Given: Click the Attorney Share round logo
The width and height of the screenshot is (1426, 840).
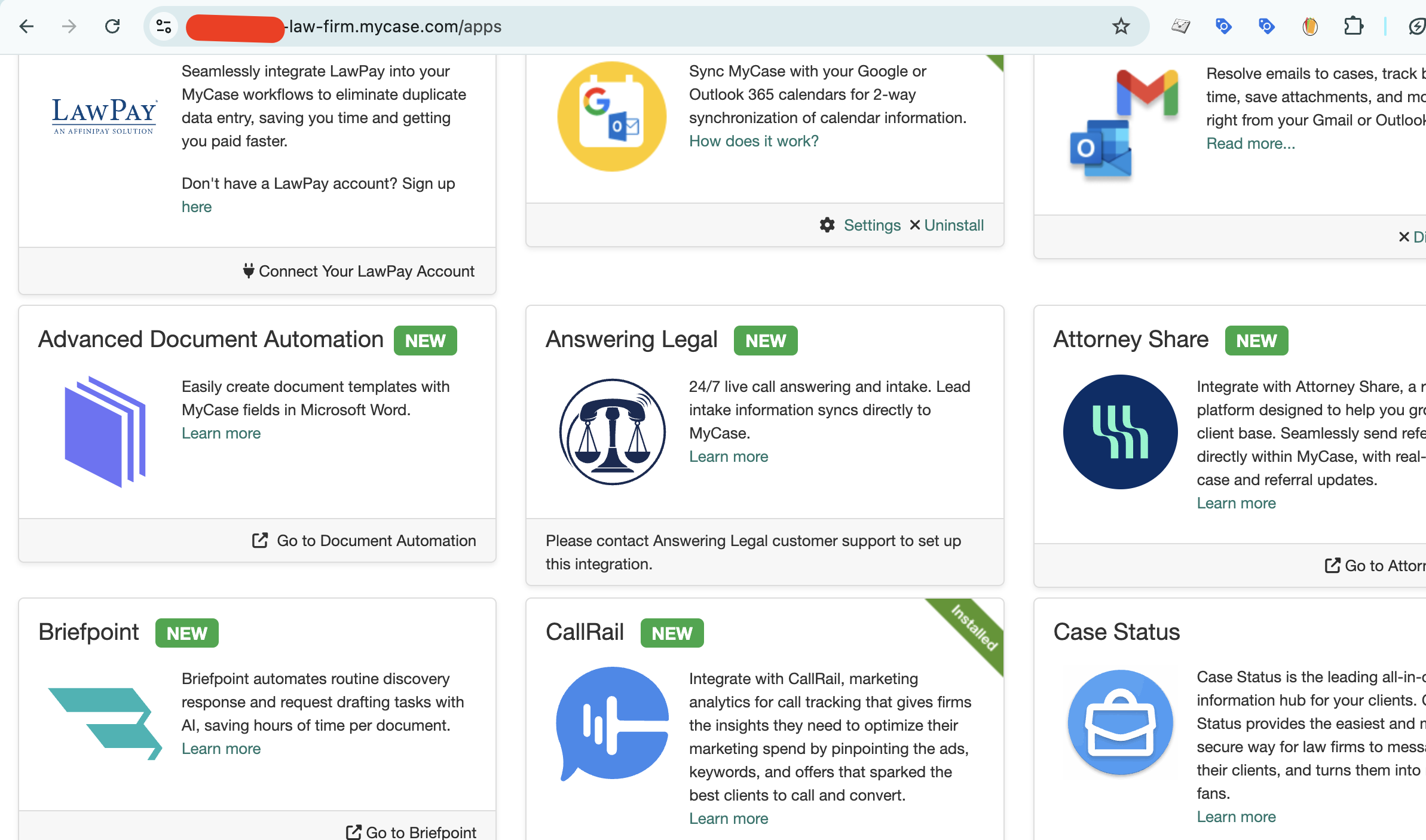Looking at the screenshot, I should point(1120,431).
